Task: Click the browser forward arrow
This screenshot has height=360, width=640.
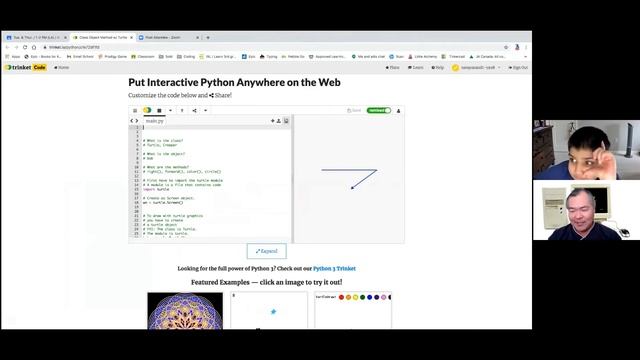Action: pos(16,47)
